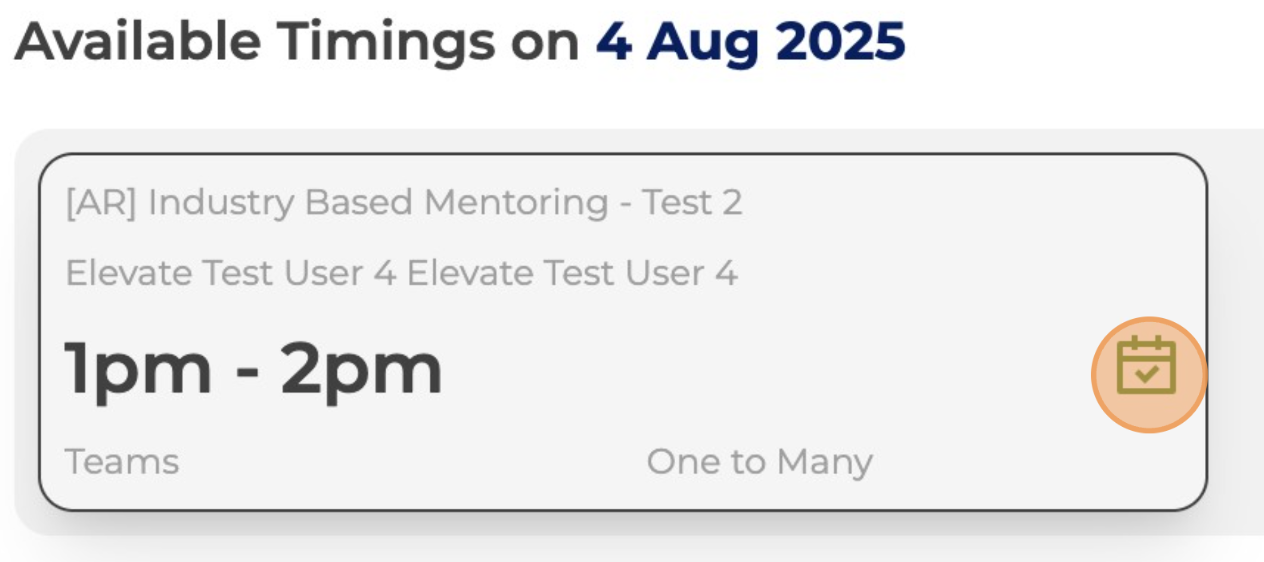Click the 1pm start time text

(138, 370)
